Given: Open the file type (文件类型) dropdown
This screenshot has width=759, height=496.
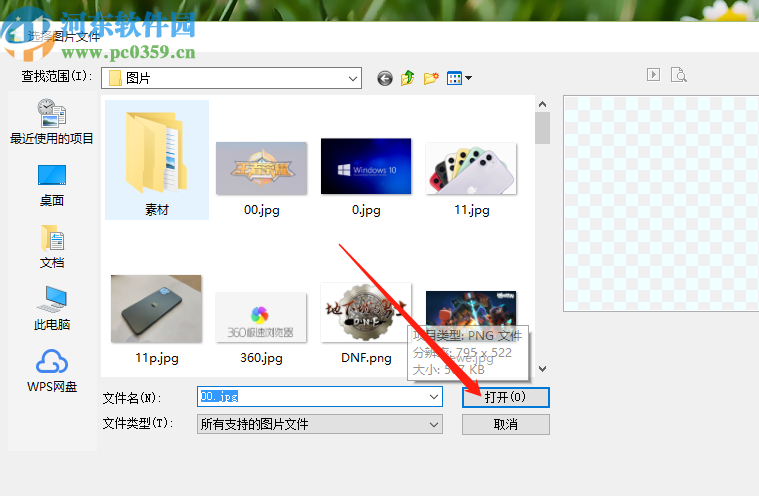Looking at the screenshot, I should (319, 424).
